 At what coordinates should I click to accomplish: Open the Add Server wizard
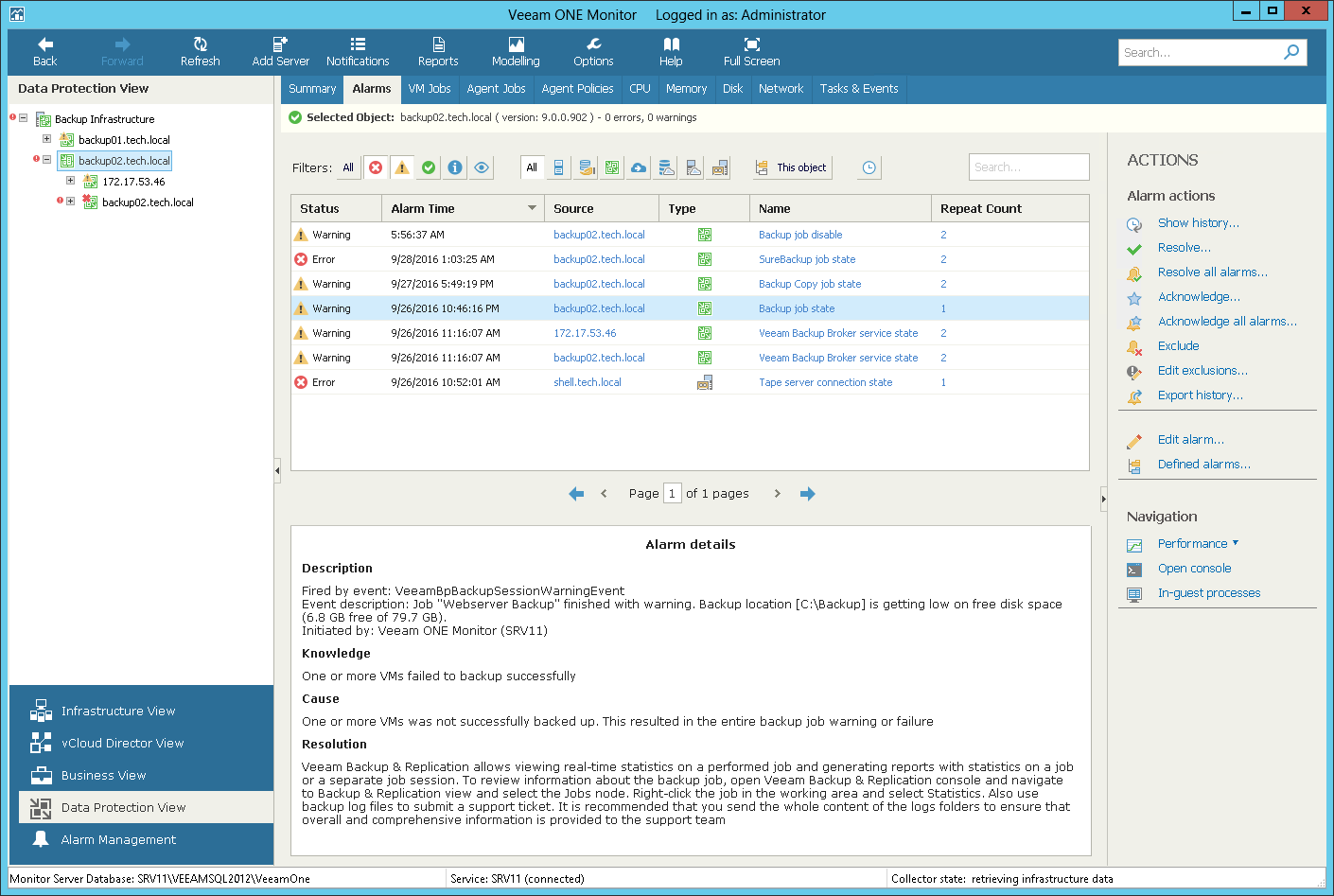point(280,52)
